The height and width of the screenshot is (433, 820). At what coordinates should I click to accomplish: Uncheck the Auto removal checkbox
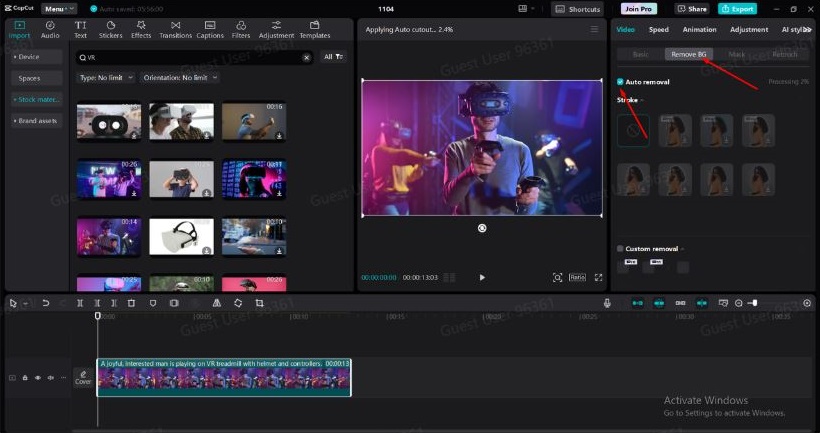tap(621, 82)
